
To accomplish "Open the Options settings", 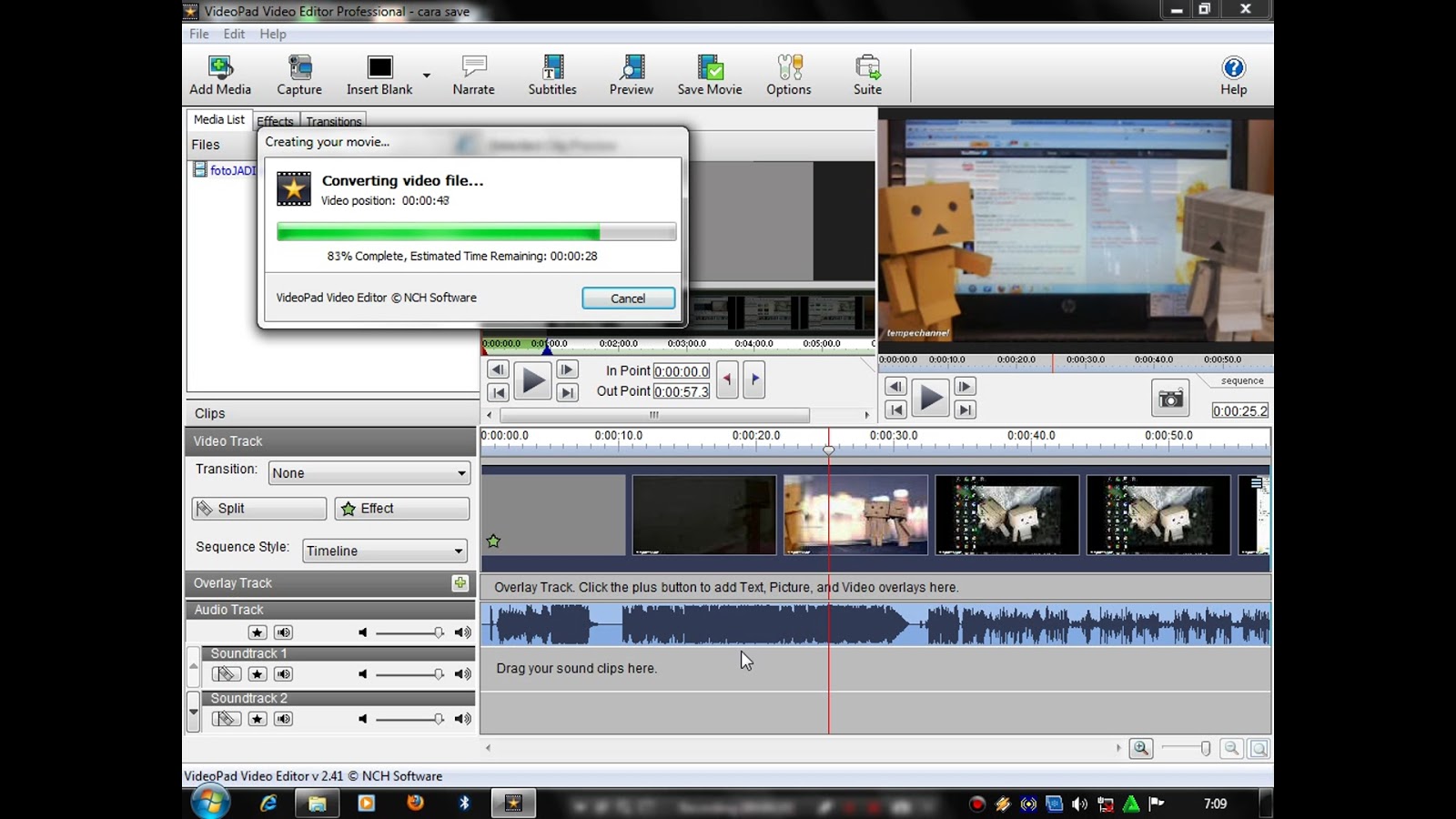I will click(x=789, y=75).
